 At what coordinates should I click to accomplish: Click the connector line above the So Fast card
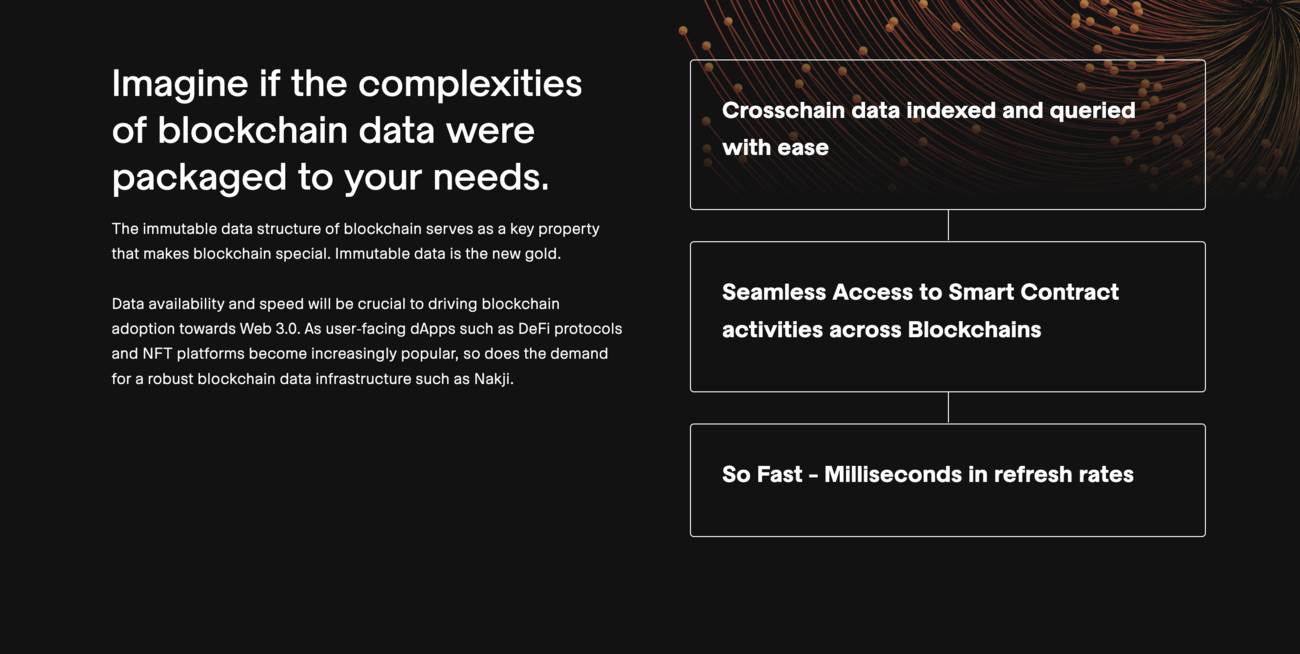click(948, 408)
